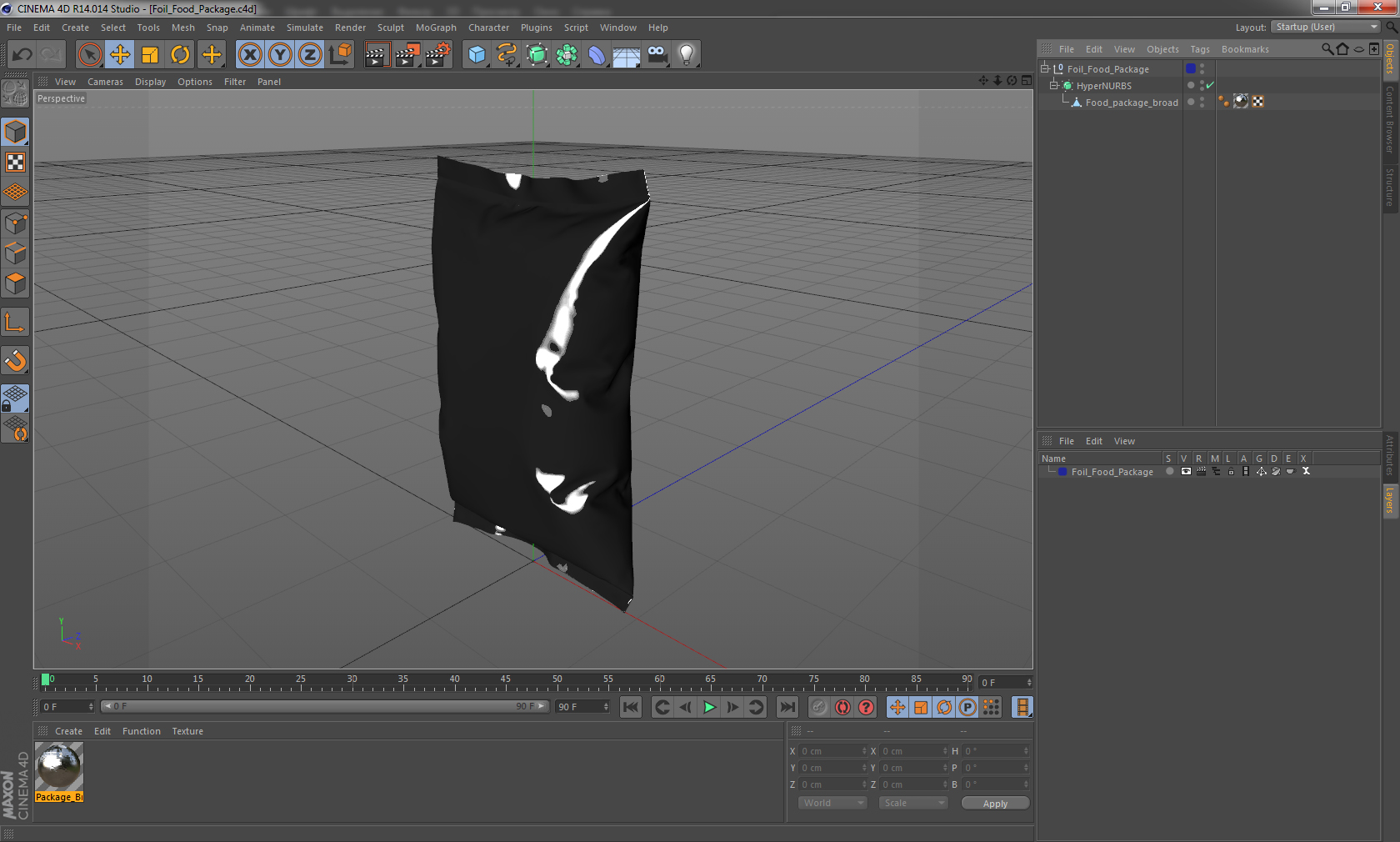Select the Live Selection tool
This screenshot has height=842, width=1400.
pyautogui.click(x=89, y=55)
